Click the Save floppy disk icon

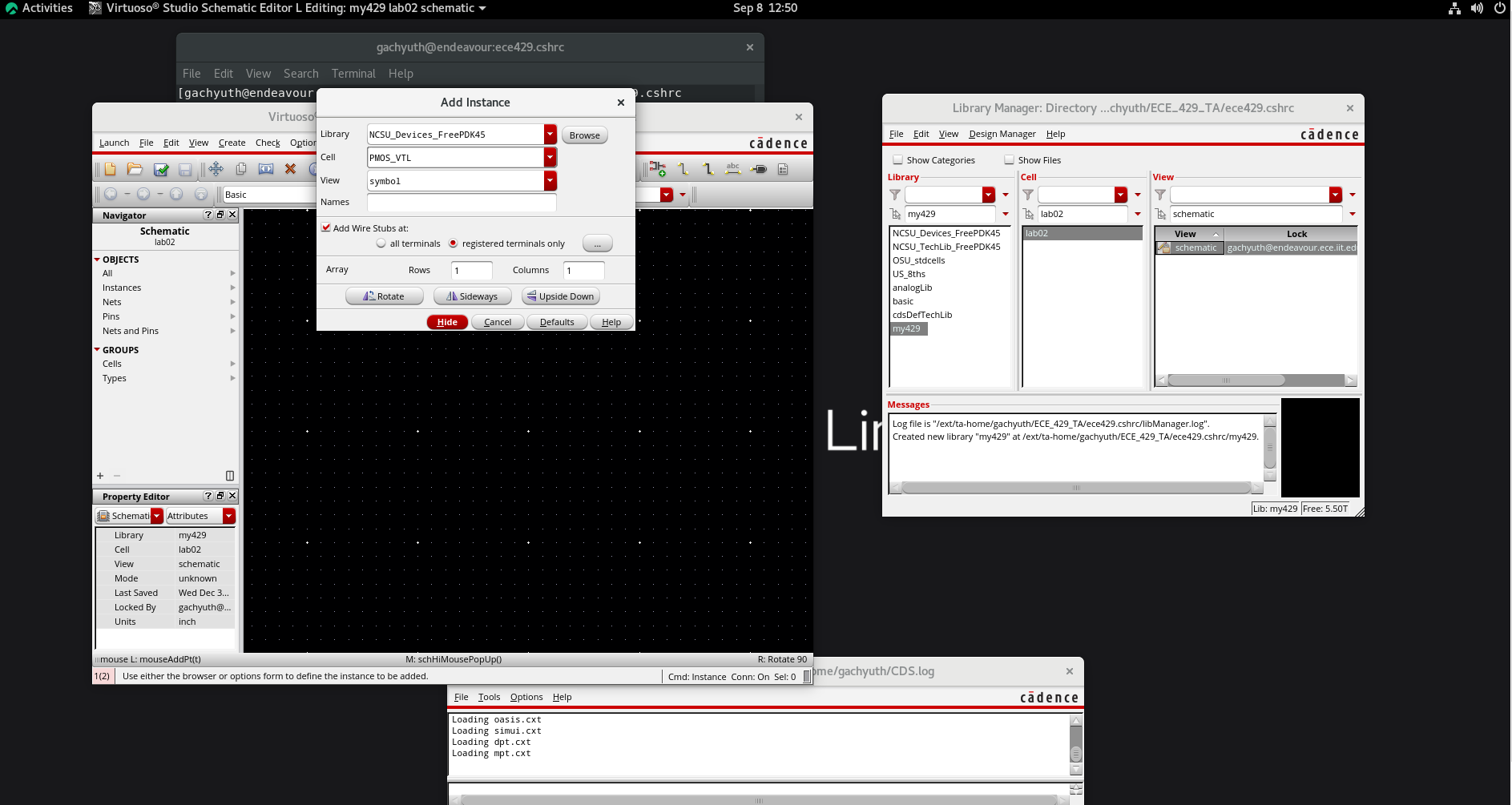(x=185, y=169)
